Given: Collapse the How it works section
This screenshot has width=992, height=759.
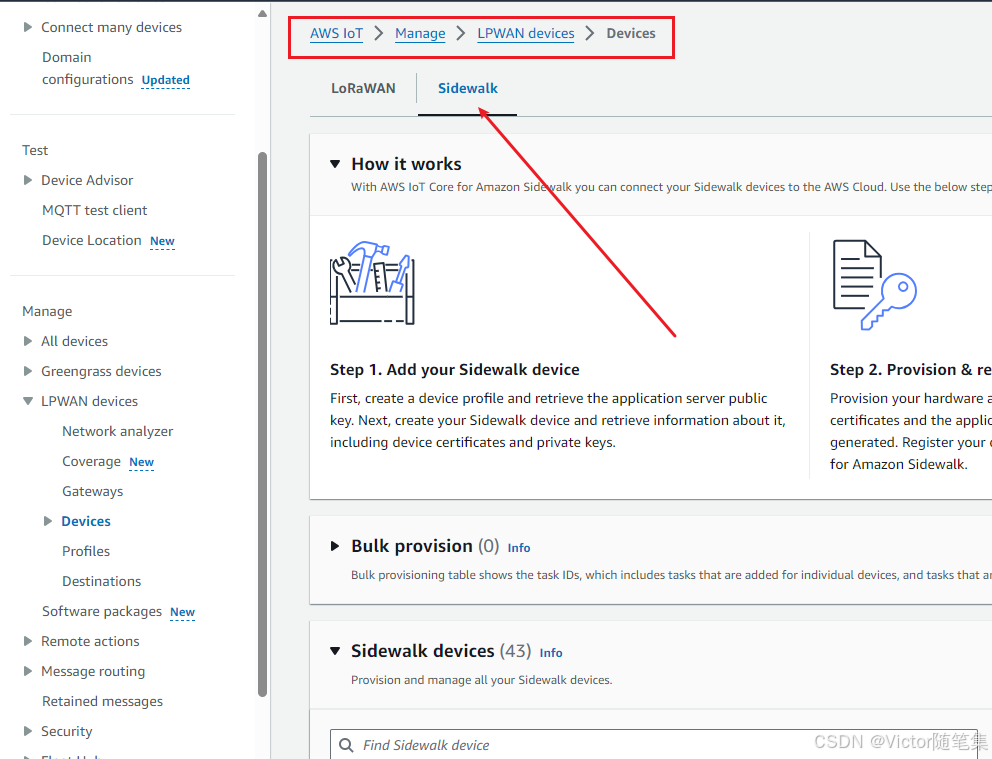Looking at the screenshot, I should click(335, 164).
